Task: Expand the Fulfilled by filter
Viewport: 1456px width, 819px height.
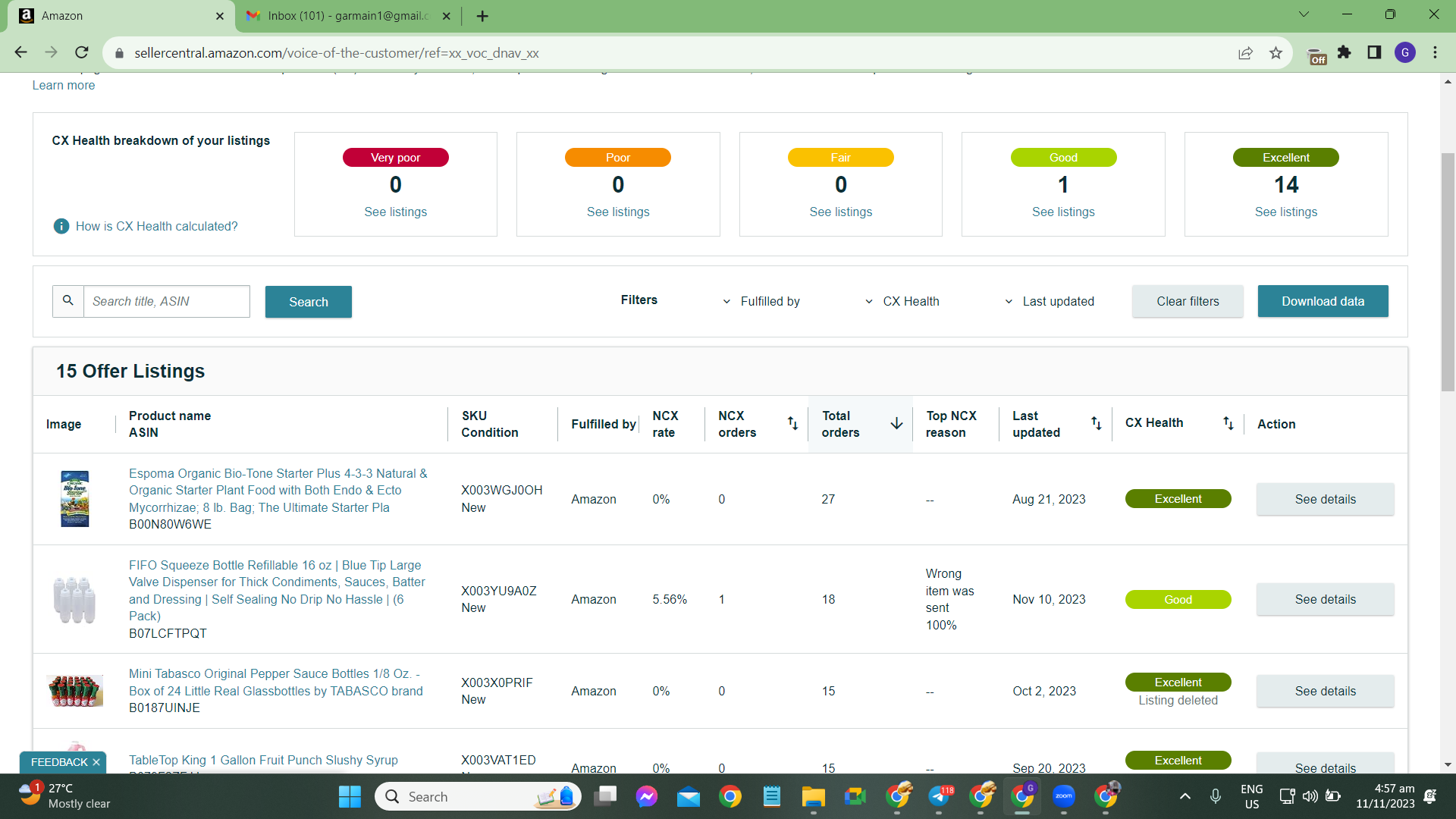Action: 762,301
